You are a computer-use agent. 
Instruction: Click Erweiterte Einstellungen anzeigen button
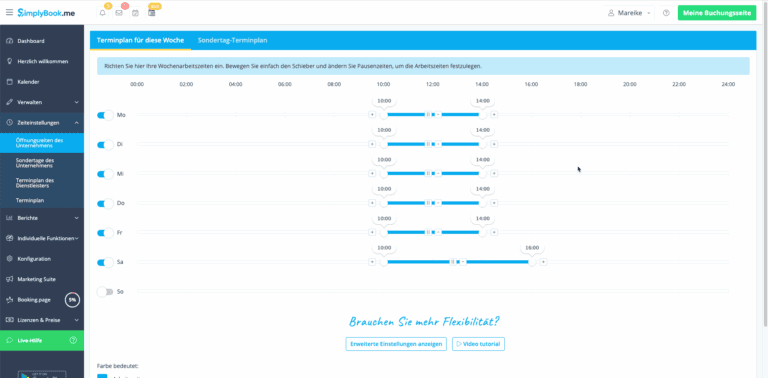point(396,344)
